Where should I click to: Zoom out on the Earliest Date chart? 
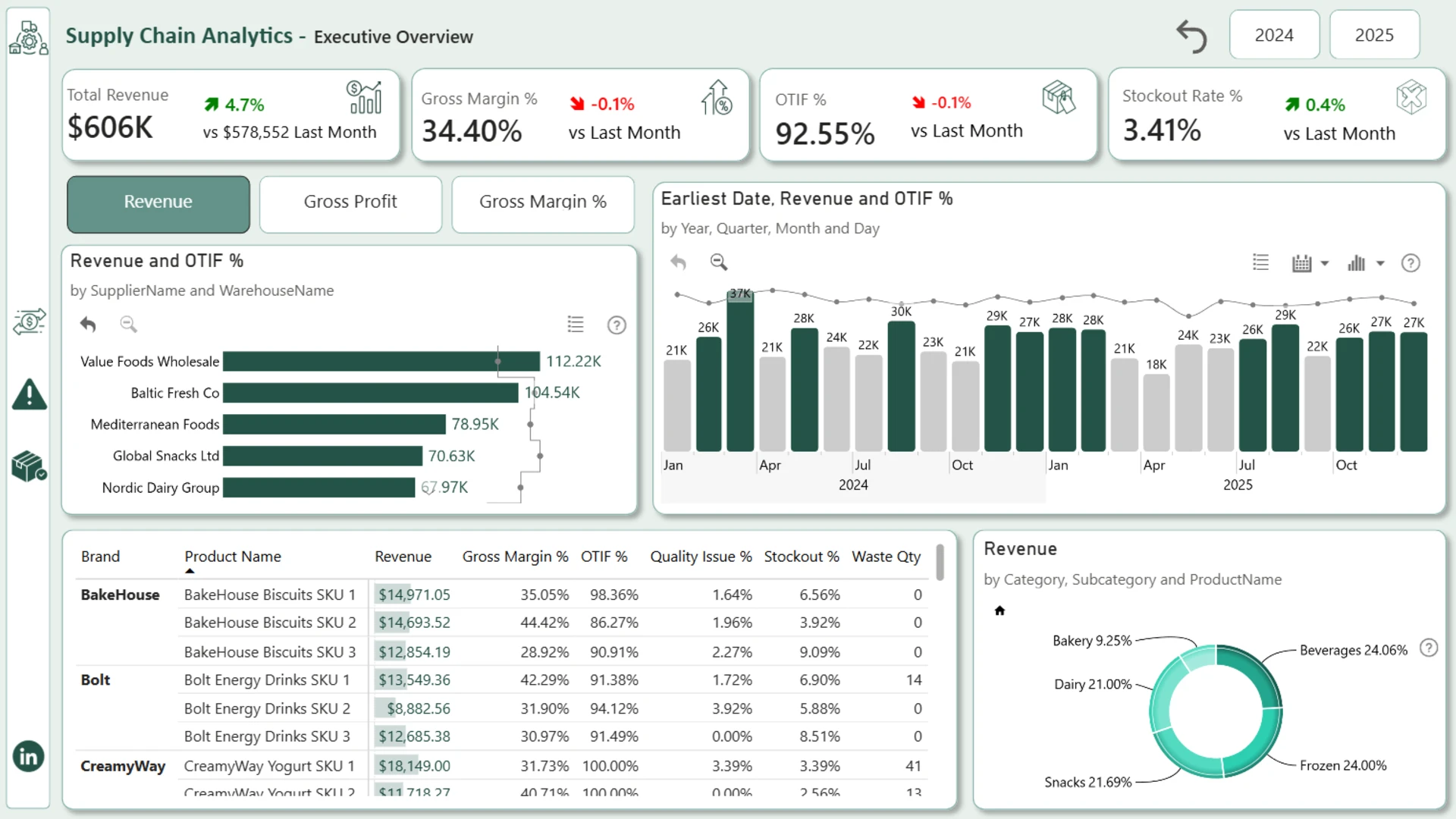pos(719,262)
